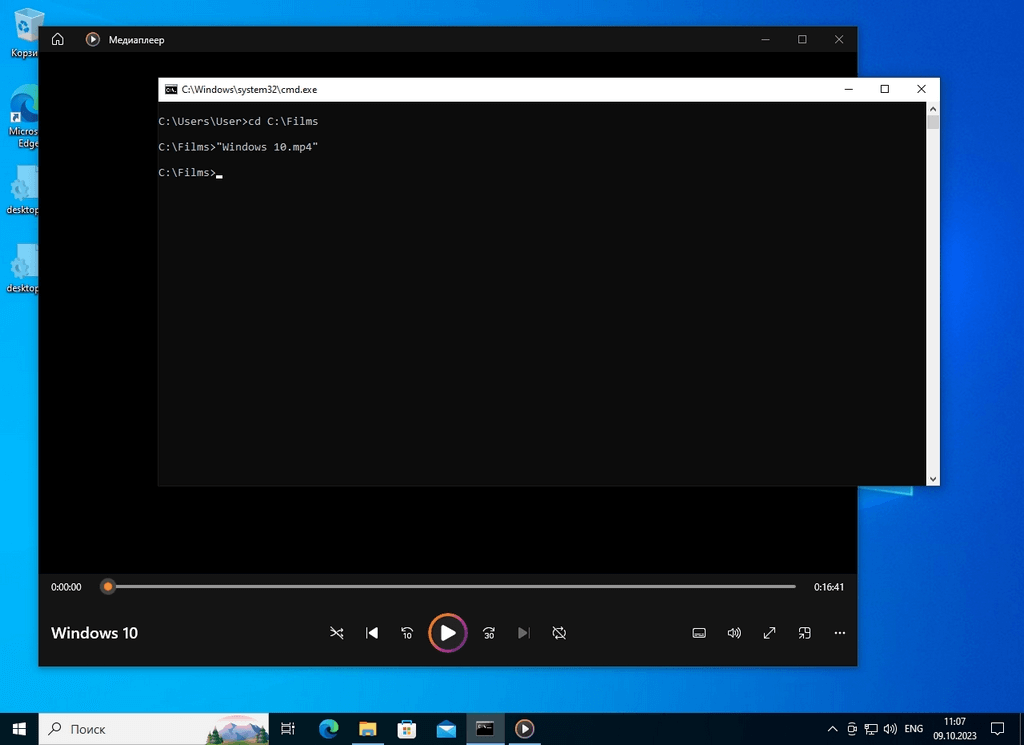The height and width of the screenshot is (745, 1024).
Task: Open Mail app from taskbar
Action: tap(446, 729)
